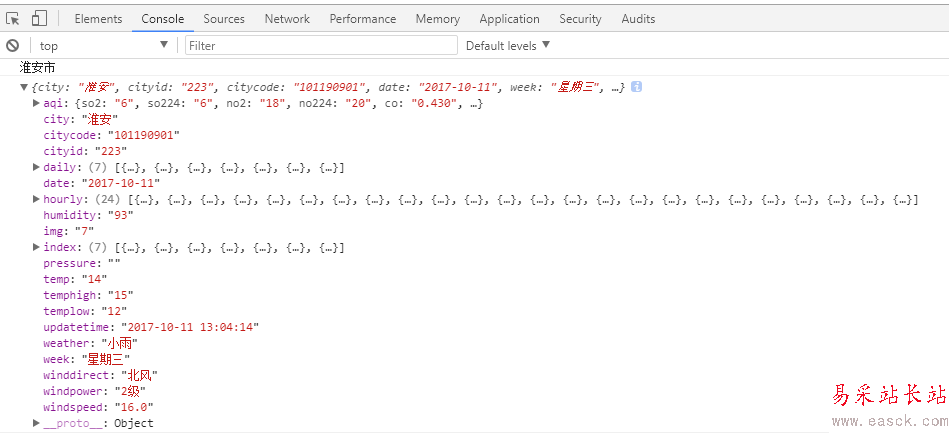Open the Sources tab
949x436 pixels.
224,19
